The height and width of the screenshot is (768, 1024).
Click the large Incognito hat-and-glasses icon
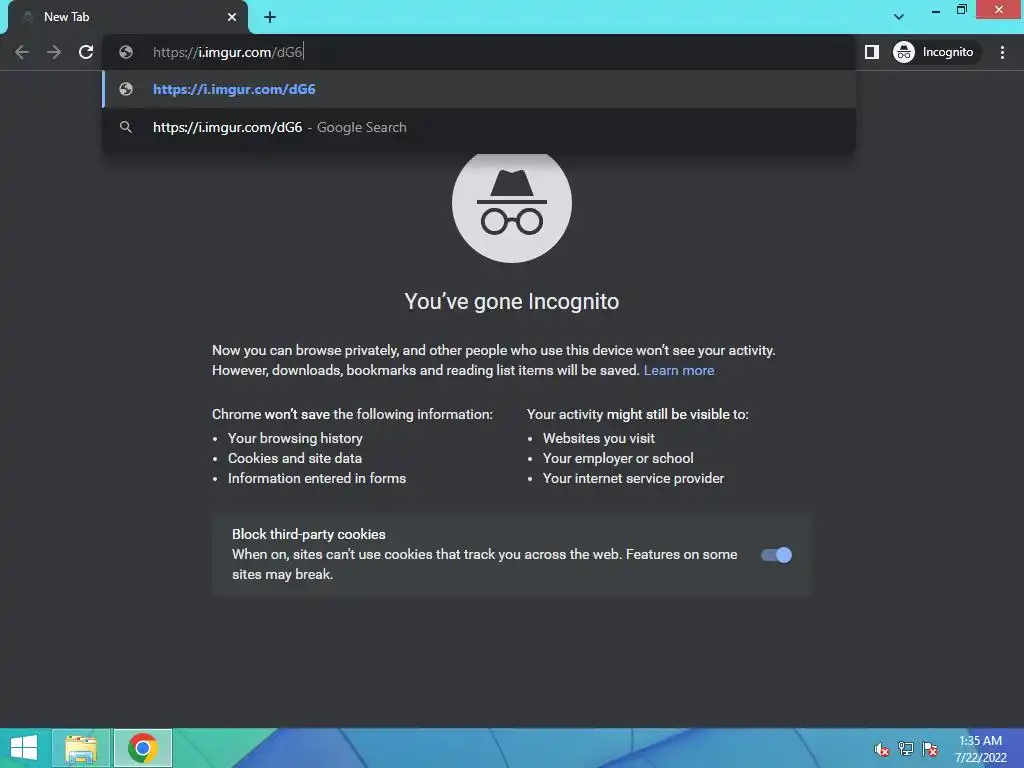[511, 208]
